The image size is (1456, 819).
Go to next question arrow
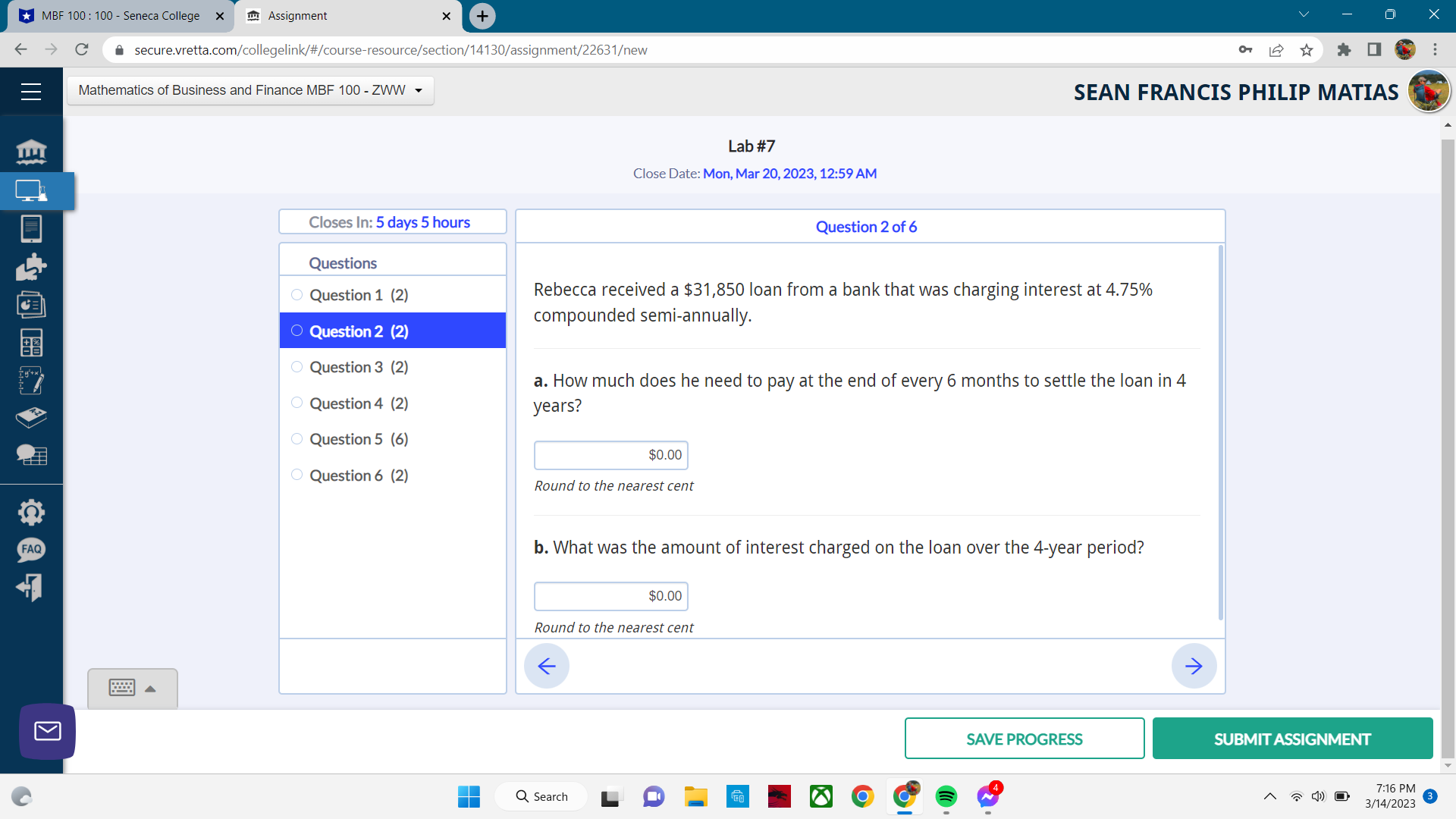click(1194, 666)
